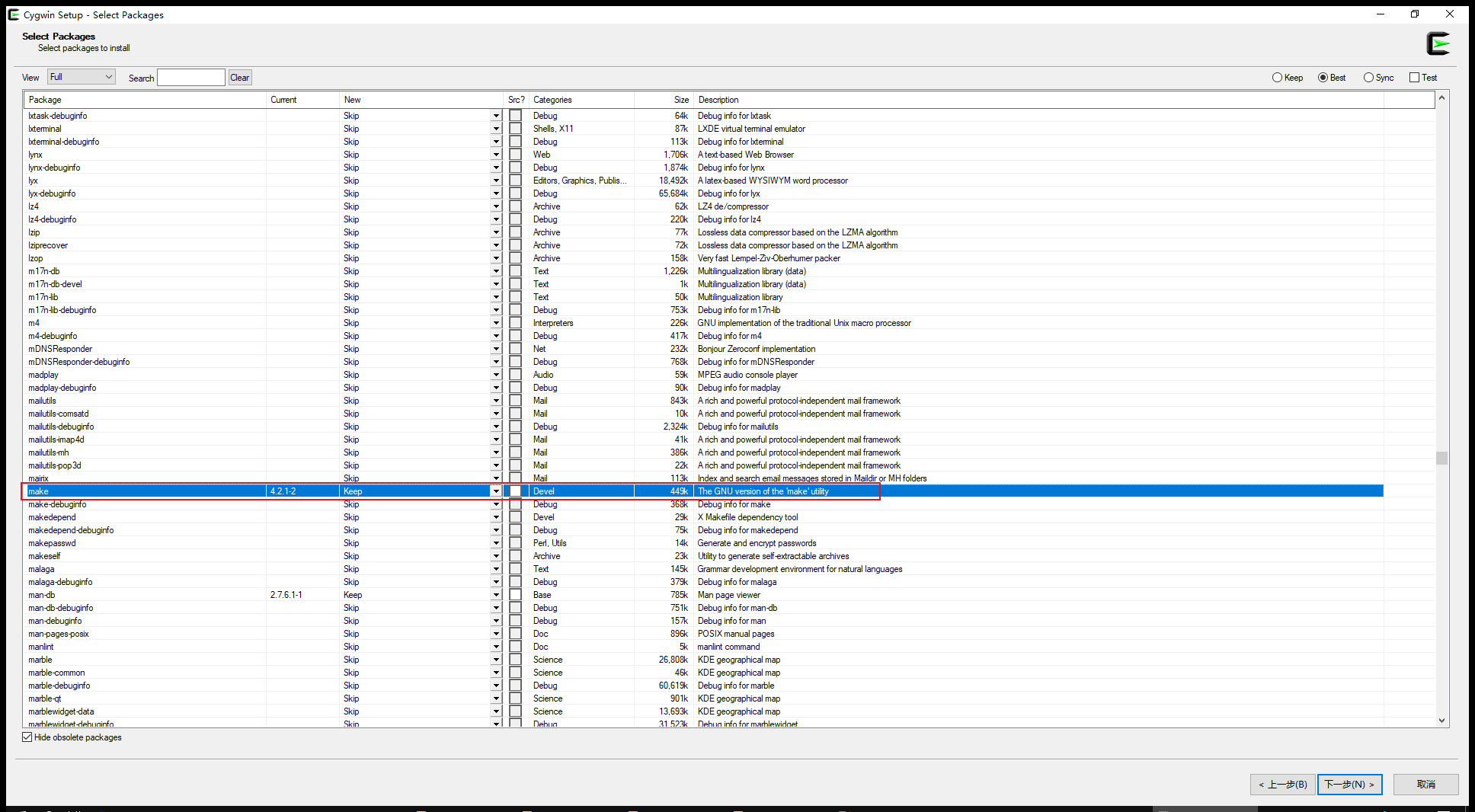Viewport: 1475px width, 812px height.
Task: Select the lzop package name
Action: (x=36, y=258)
